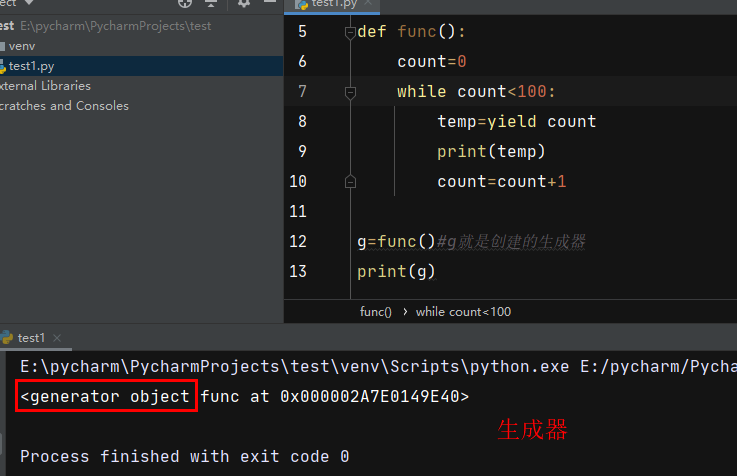The width and height of the screenshot is (737, 476).
Task: Click the 'count=count+1' code line
Action: tap(502, 182)
